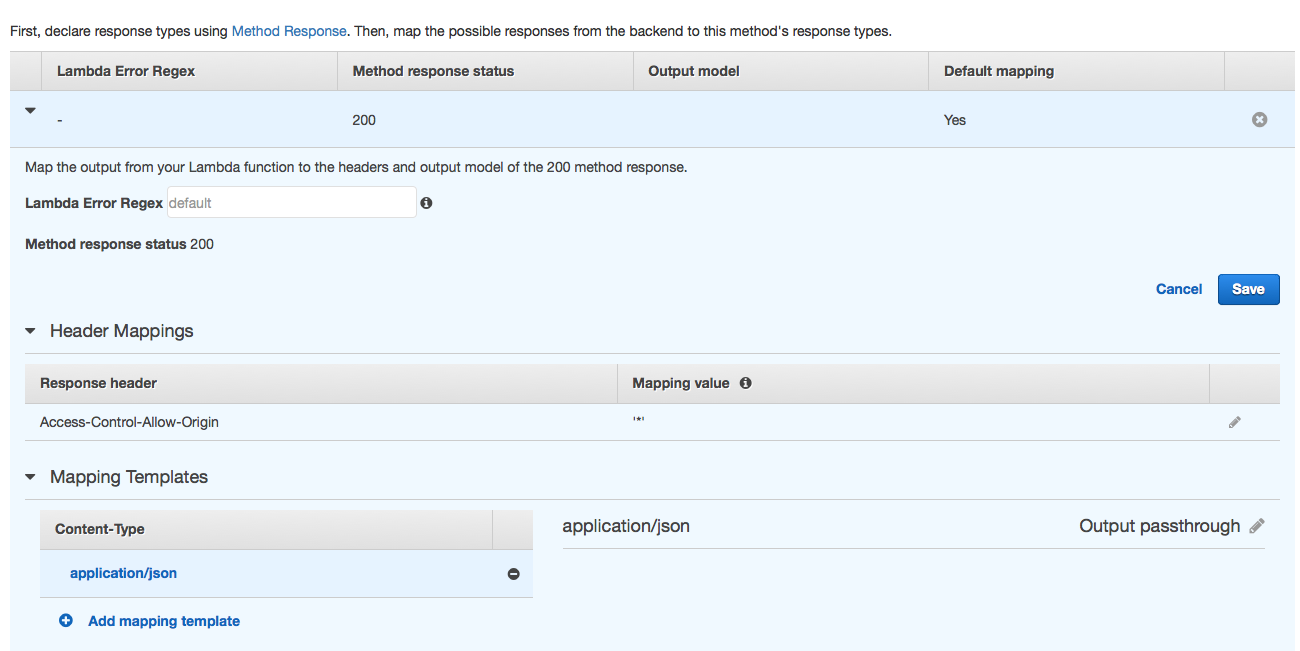Open the Method Response link
This screenshot has height=651, width=1300.
(289, 31)
